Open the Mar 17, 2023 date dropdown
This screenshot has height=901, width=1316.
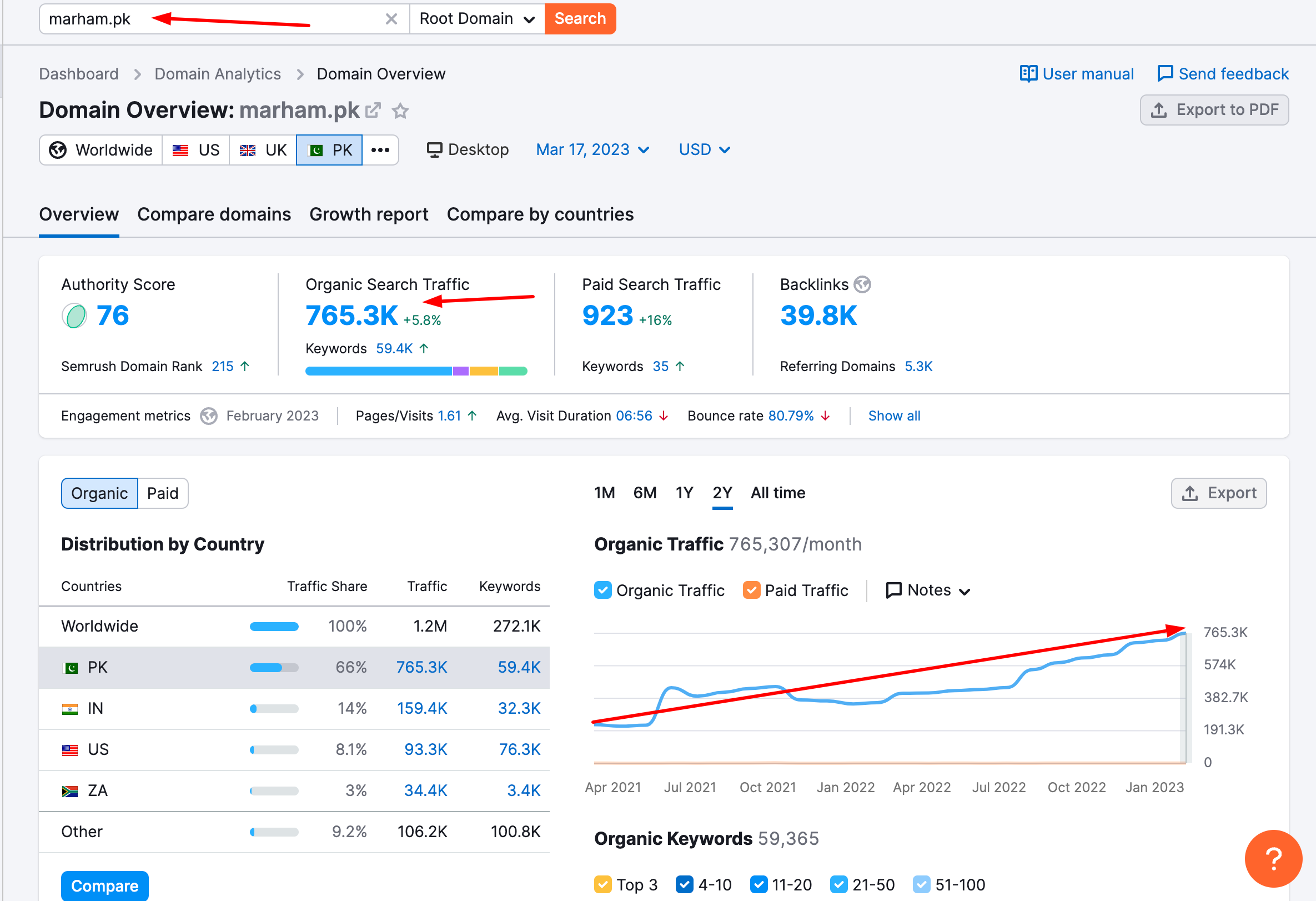tap(592, 150)
